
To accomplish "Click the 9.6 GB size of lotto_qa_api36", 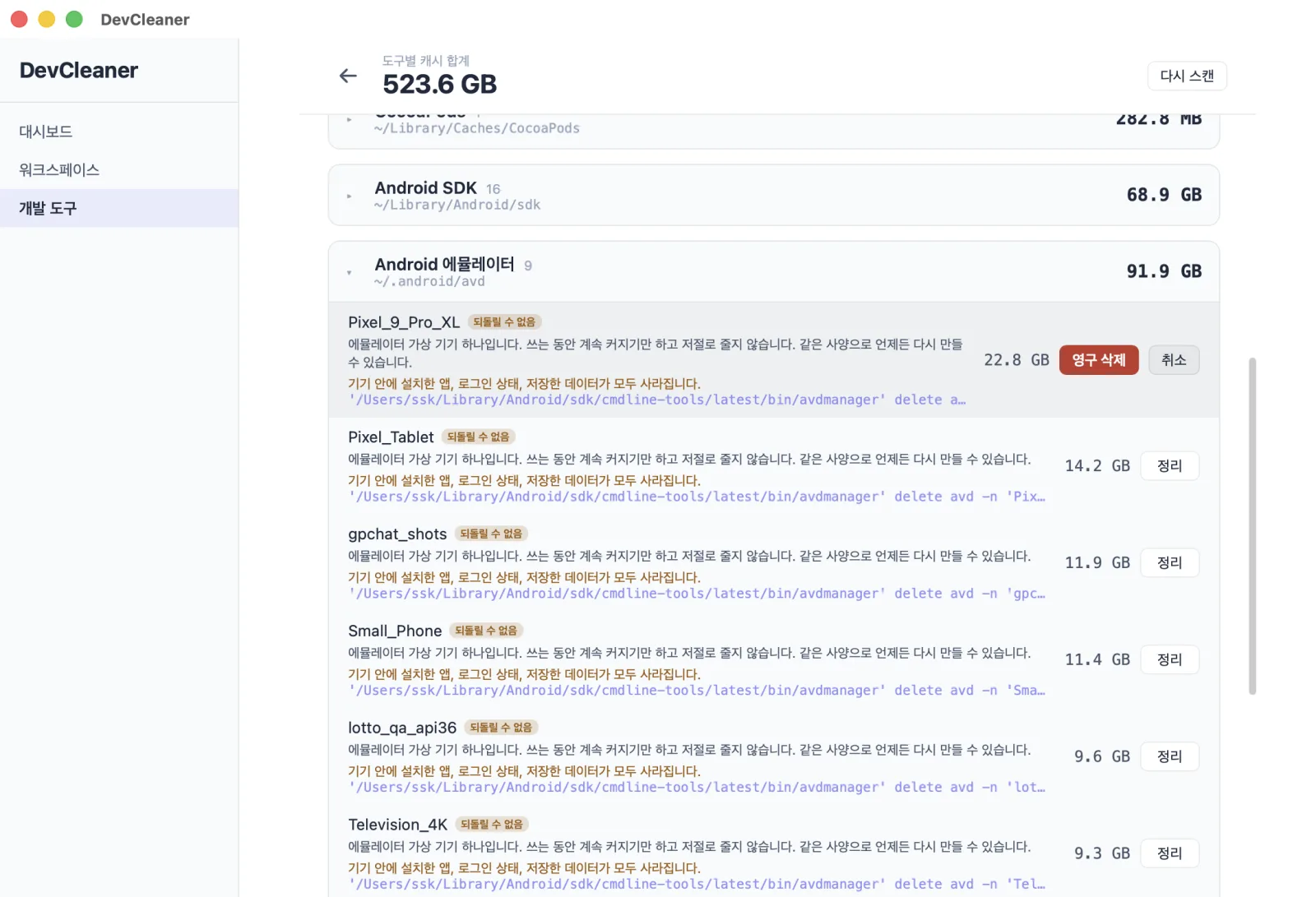I will point(1102,757).
